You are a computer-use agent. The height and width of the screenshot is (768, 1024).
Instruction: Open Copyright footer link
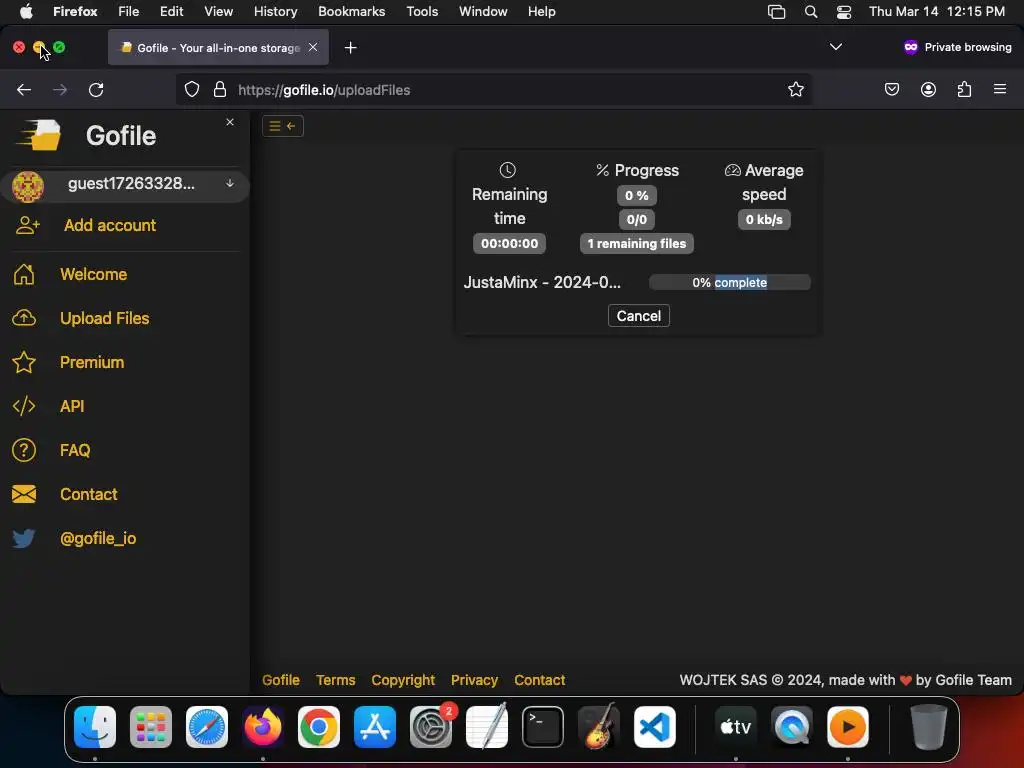pos(403,680)
